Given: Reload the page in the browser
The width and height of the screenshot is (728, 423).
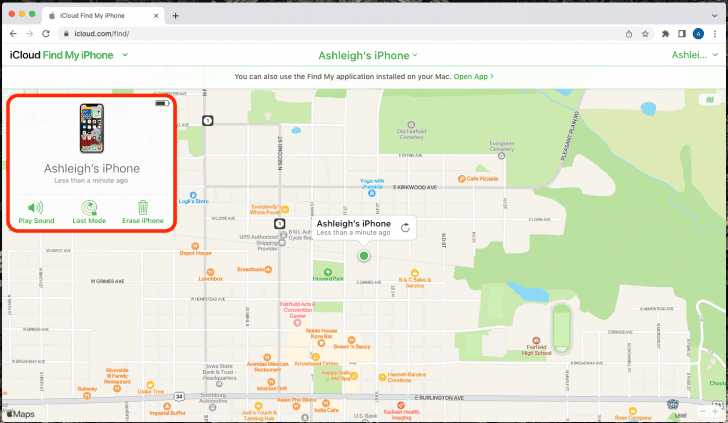Looking at the screenshot, I should [46, 33].
